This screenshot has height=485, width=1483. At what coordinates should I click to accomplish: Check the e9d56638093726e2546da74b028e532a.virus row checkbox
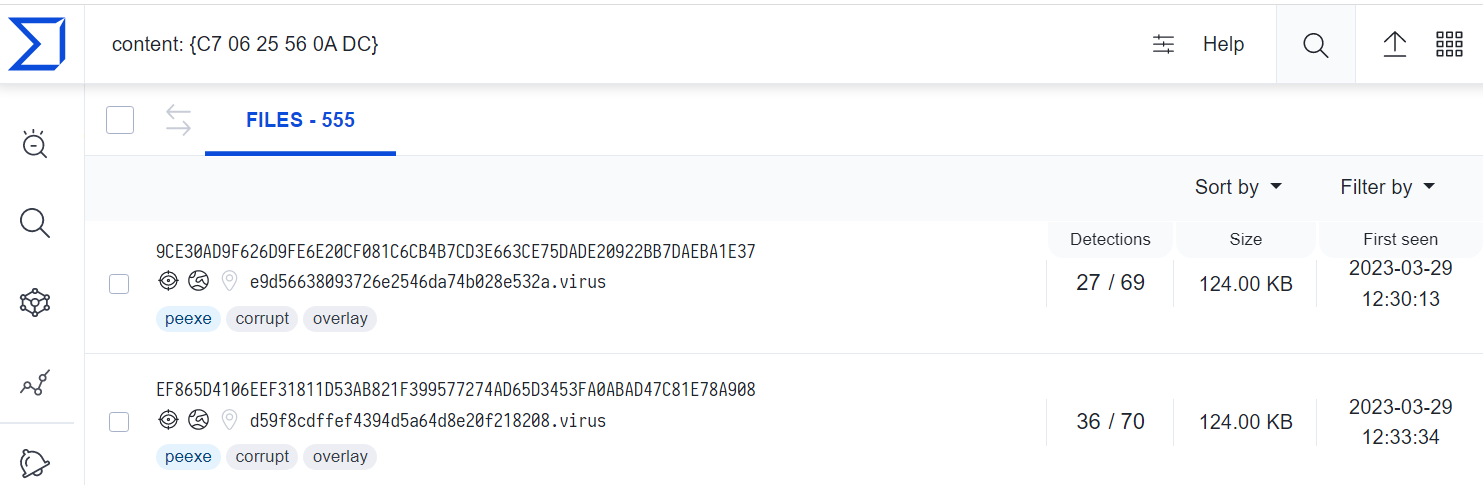tap(119, 284)
